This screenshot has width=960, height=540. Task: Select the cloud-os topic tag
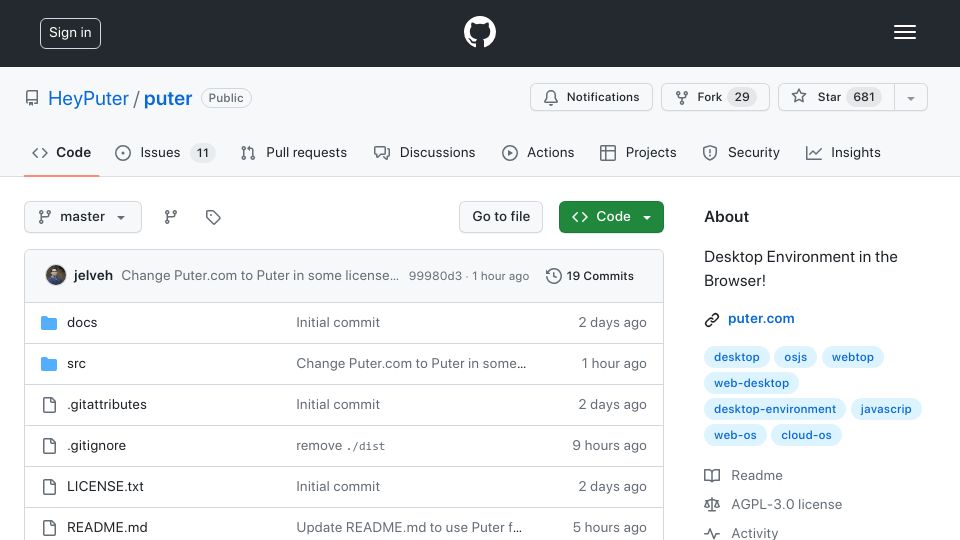point(806,435)
